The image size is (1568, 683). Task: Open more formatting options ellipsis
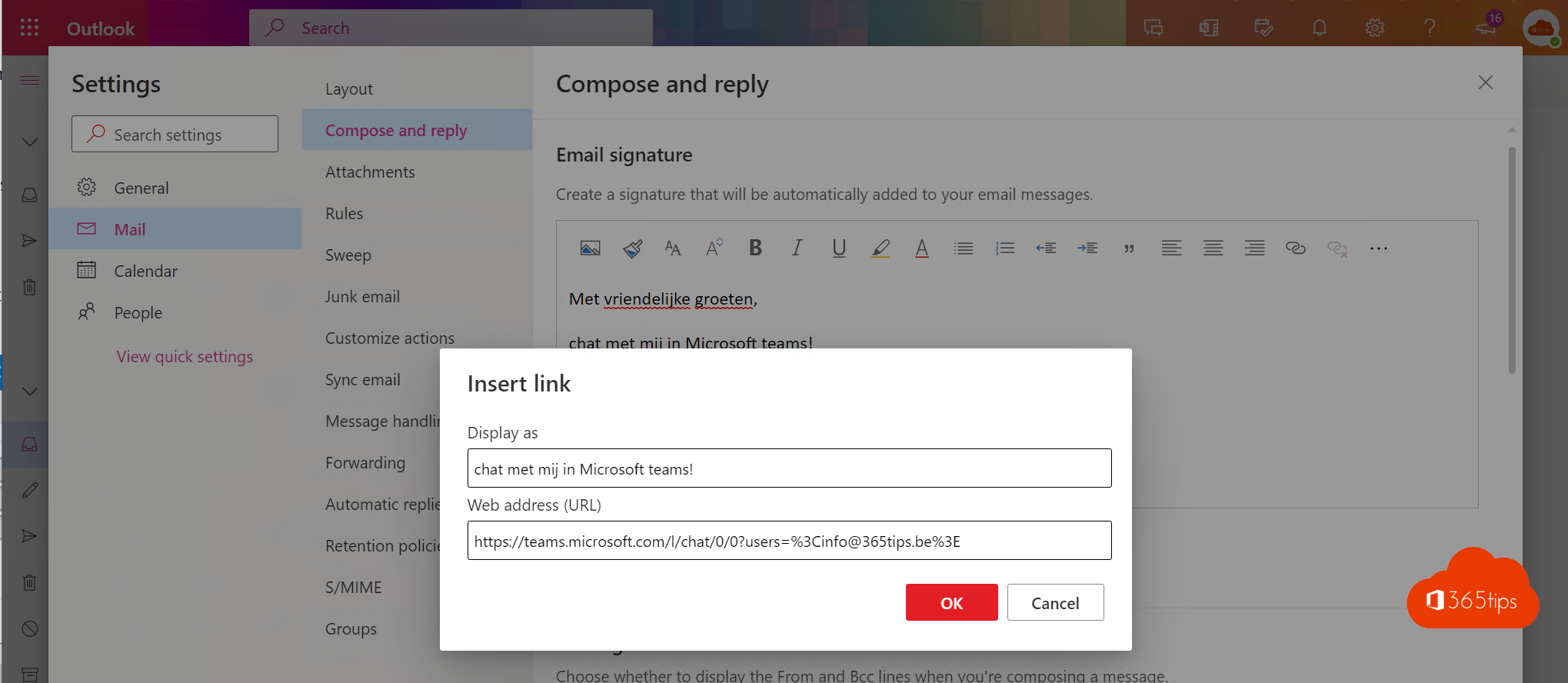1378,248
